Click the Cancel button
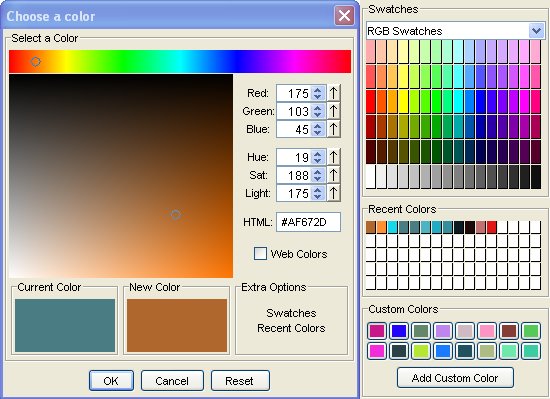Image resolution: width=550 pixels, height=399 pixels. pyautogui.click(x=172, y=380)
